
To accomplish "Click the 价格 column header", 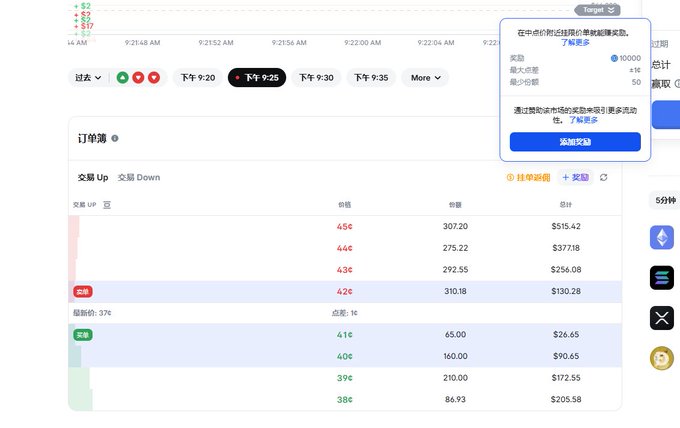I will click(344, 205).
